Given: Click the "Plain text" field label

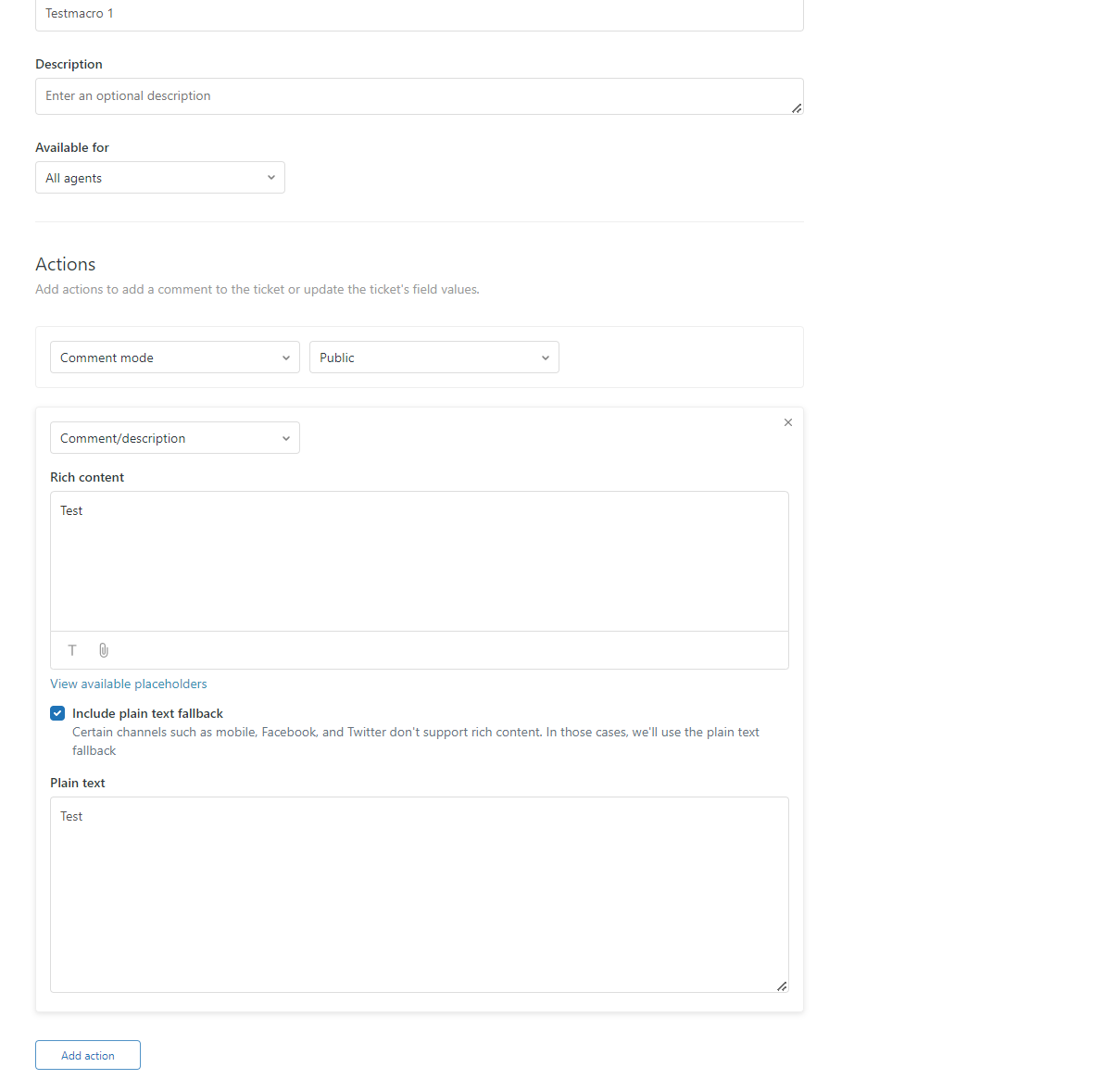Looking at the screenshot, I should (78, 783).
